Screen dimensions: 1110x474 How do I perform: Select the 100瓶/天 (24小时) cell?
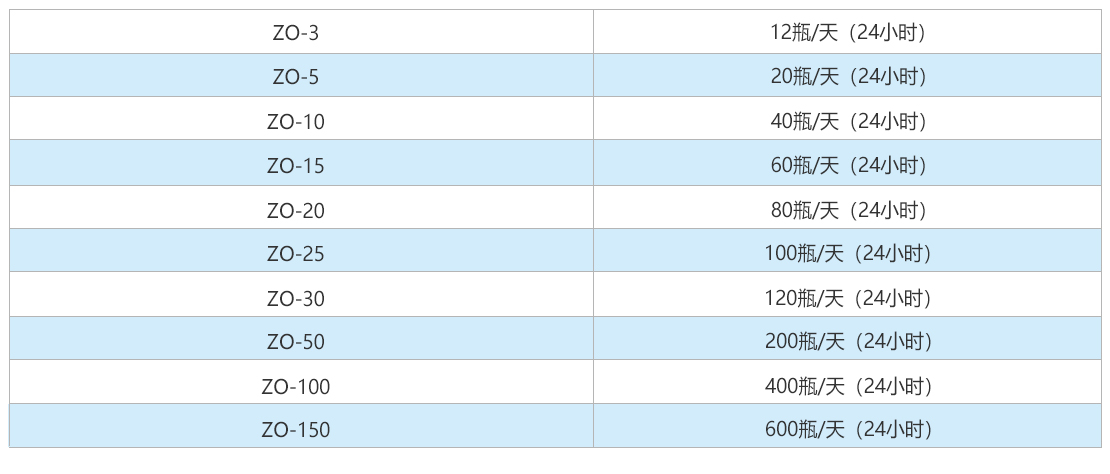pos(847,254)
